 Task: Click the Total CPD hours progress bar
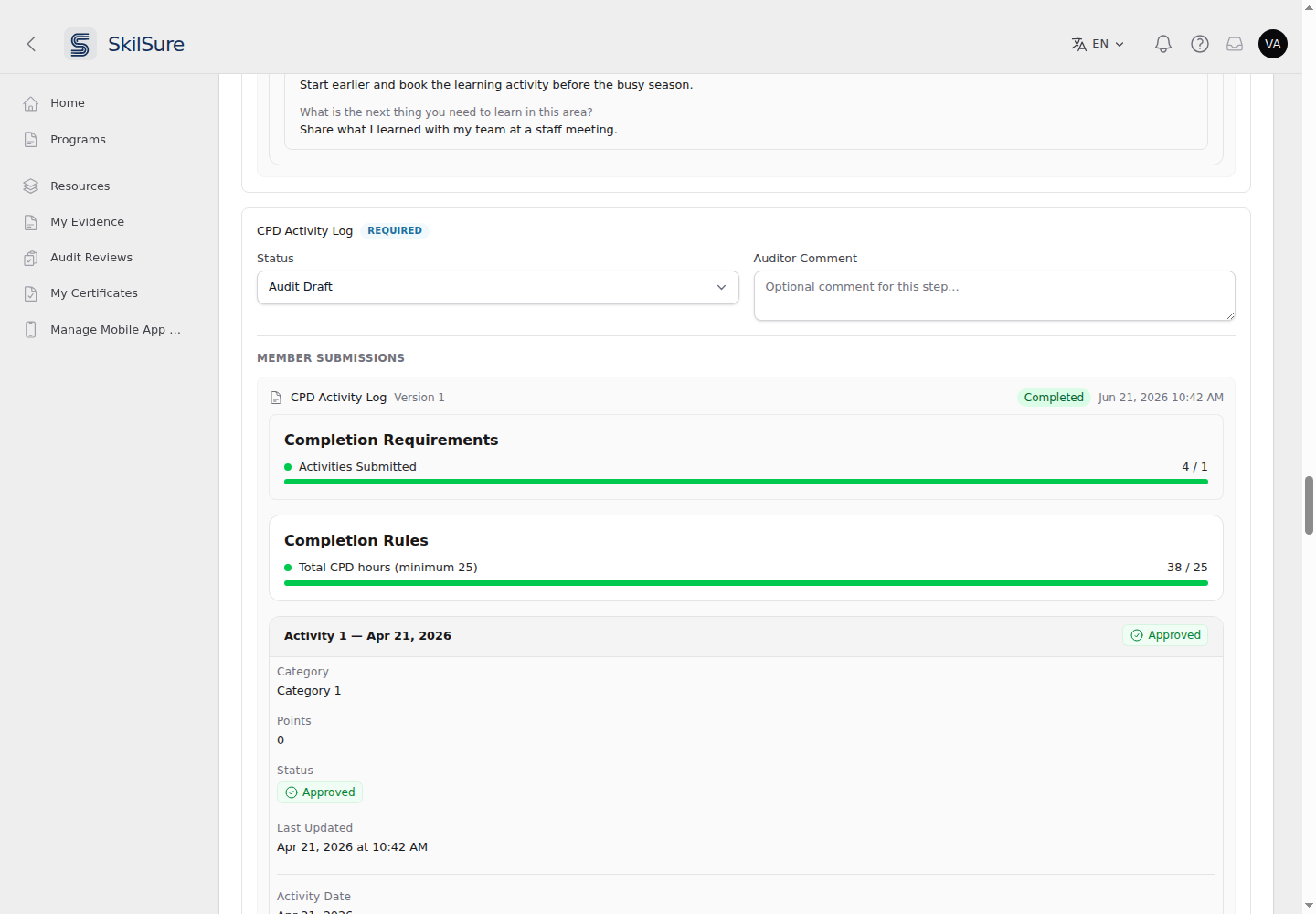point(746,582)
